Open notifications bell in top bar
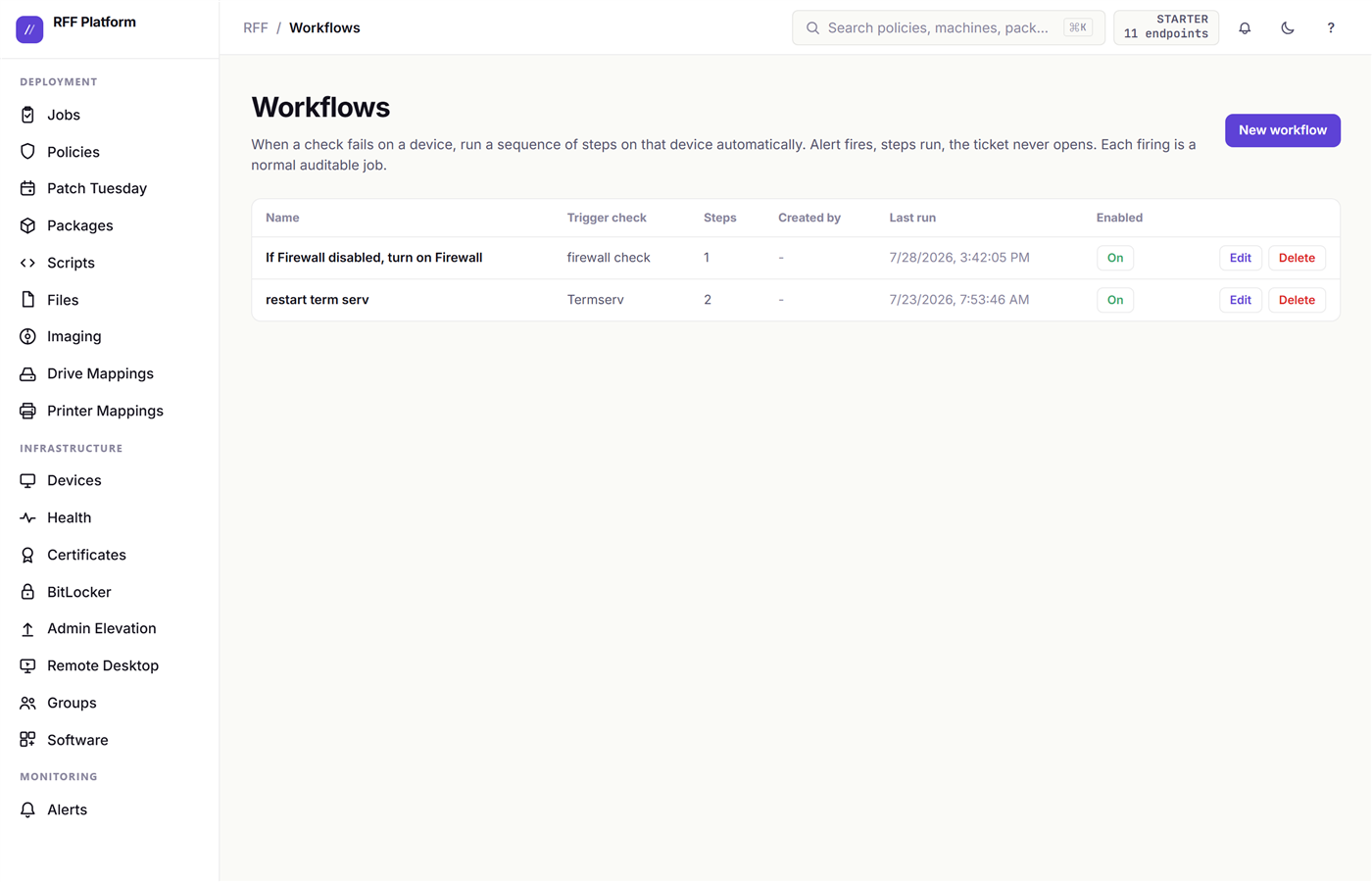 (x=1245, y=28)
